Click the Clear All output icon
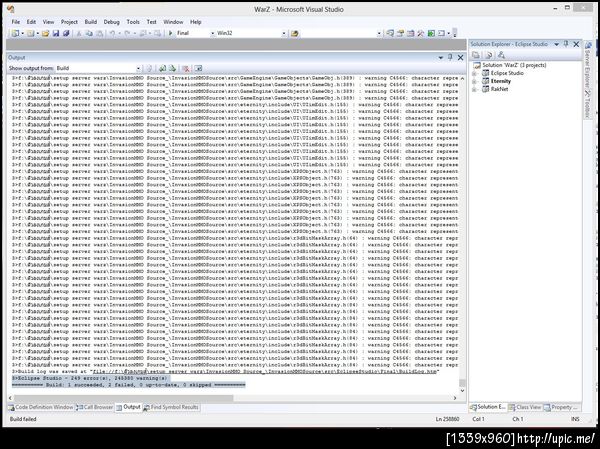The image size is (600, 449). [x=186, y=68]
